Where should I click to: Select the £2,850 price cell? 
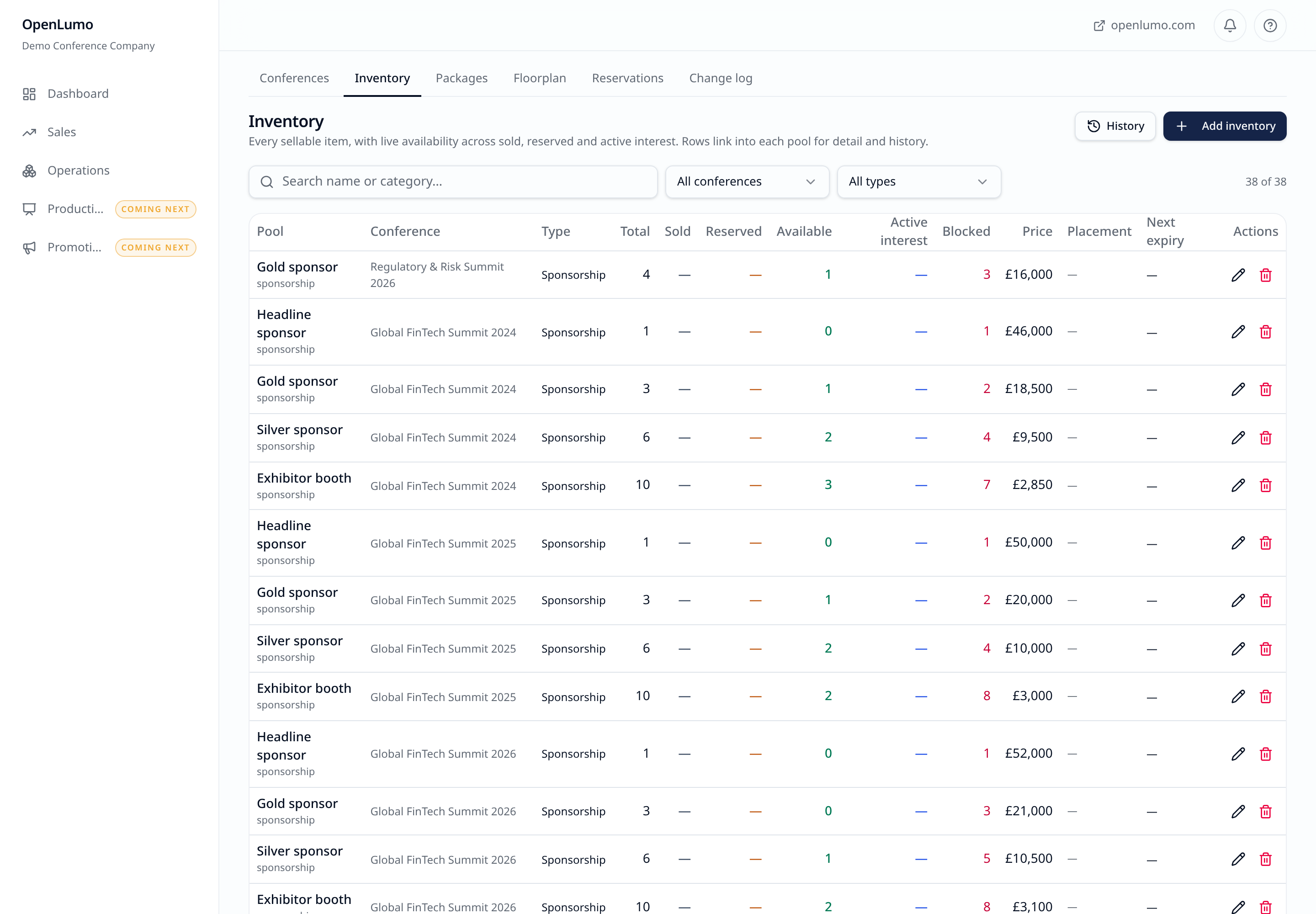point(1032,484)
